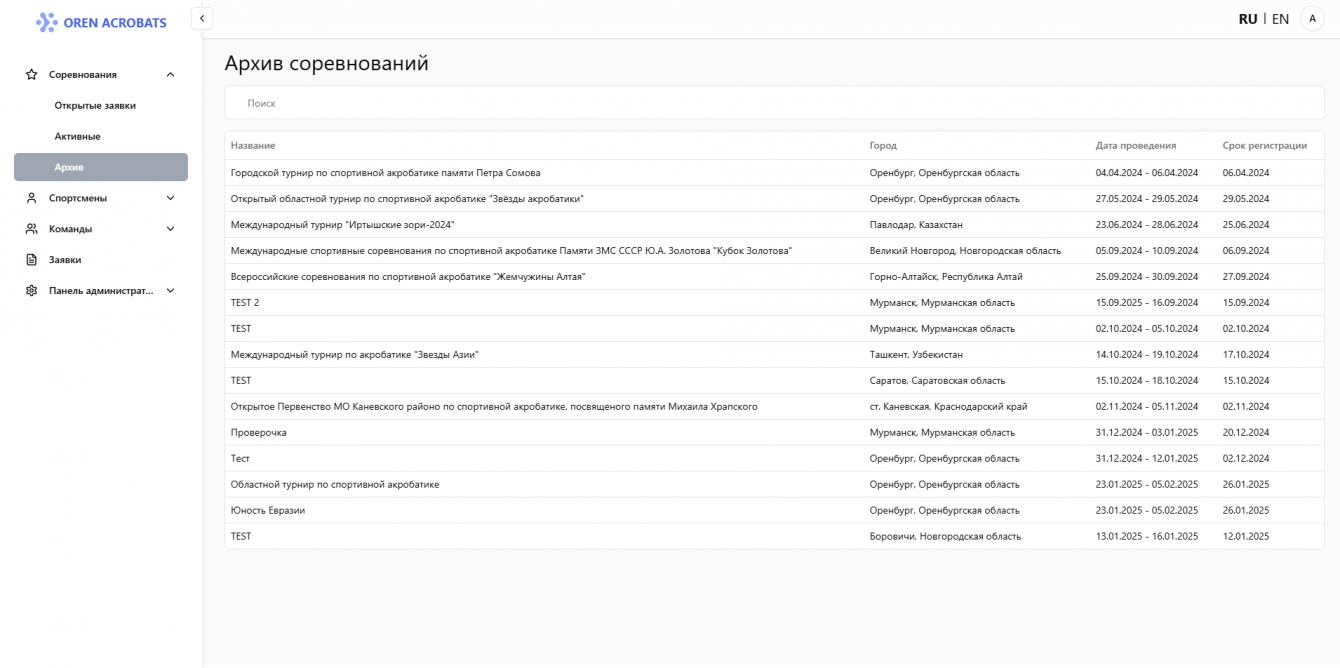The height and width of the screenshot is (668, 1340).
Task: Click the person icon next to Спортсмены
Action: pyautogui.click(x=31, y=198)
